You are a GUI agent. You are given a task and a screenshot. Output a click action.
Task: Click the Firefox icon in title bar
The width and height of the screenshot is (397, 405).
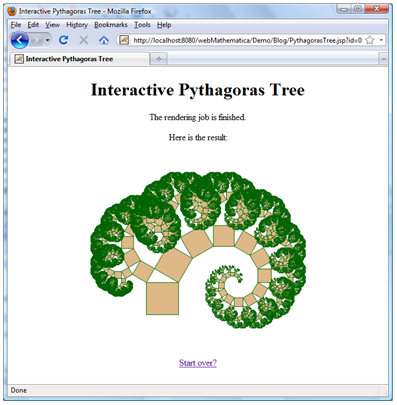click(12, 11)
